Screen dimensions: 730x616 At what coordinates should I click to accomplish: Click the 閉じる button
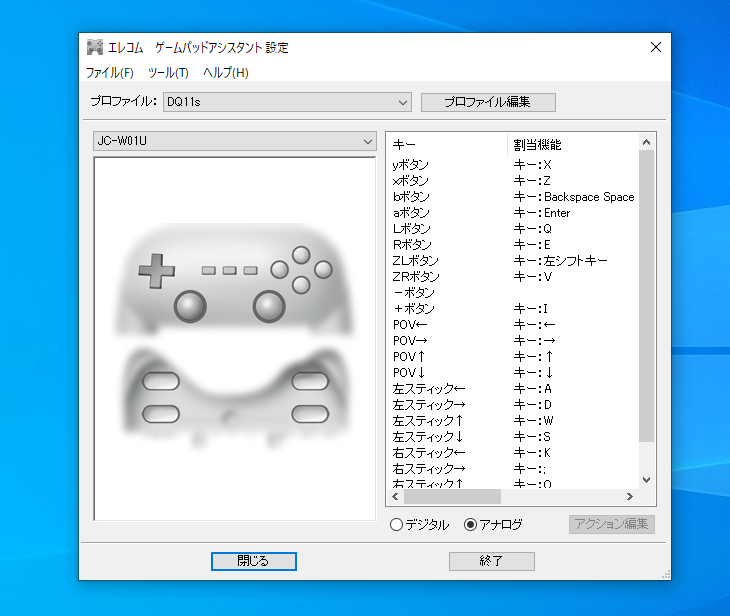[254, 561]
